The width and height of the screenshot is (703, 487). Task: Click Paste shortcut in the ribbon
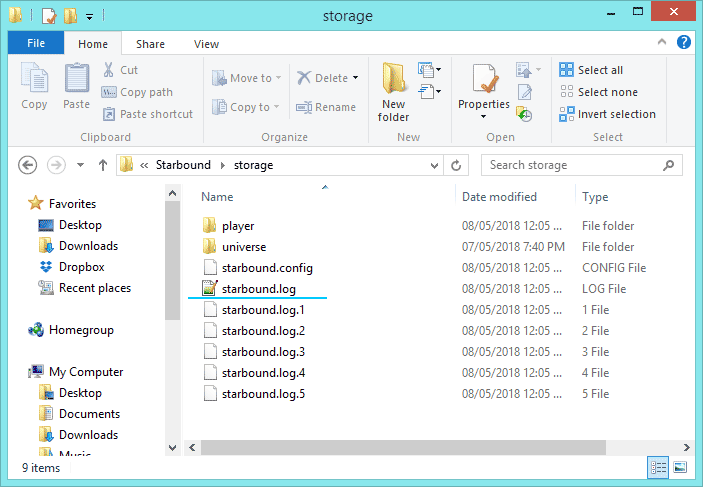coord(148,114)
